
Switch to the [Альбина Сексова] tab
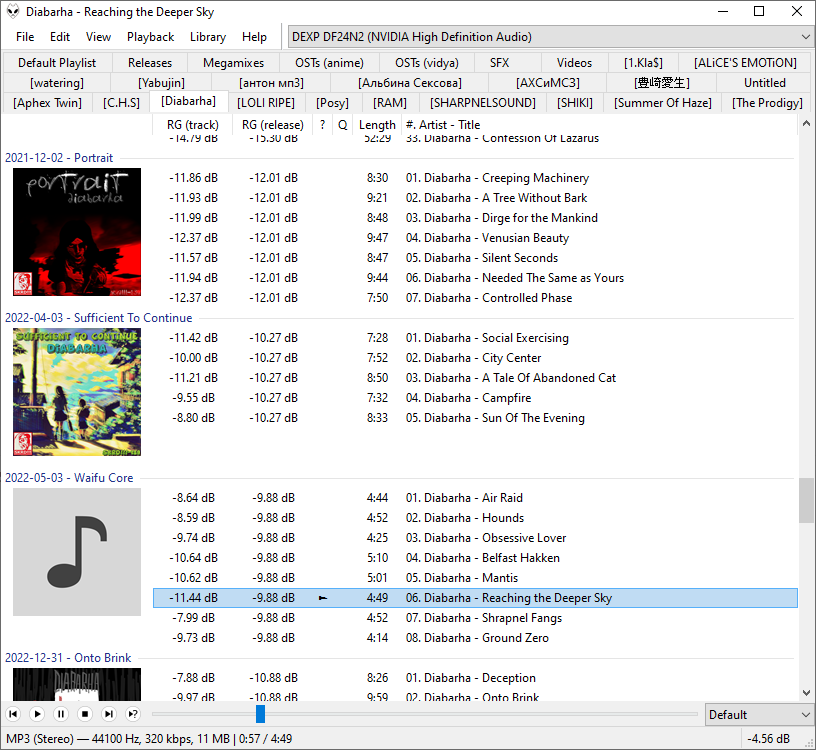pyautogui.click(x=410, y=83)
